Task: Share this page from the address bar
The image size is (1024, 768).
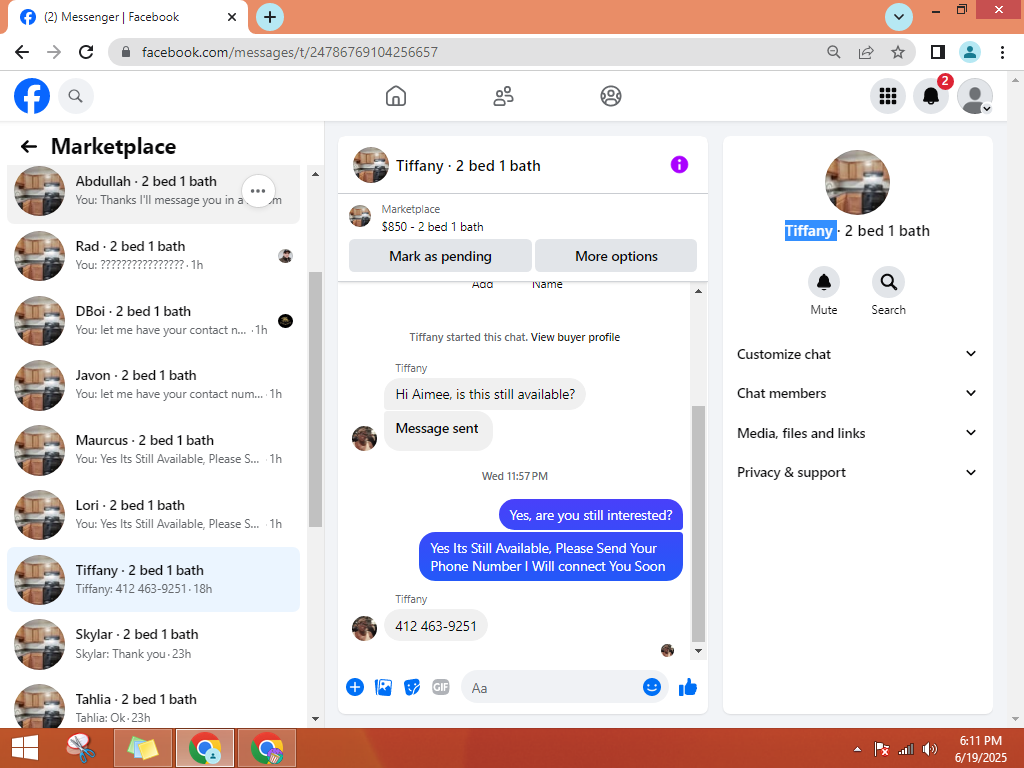Action: 866,52
